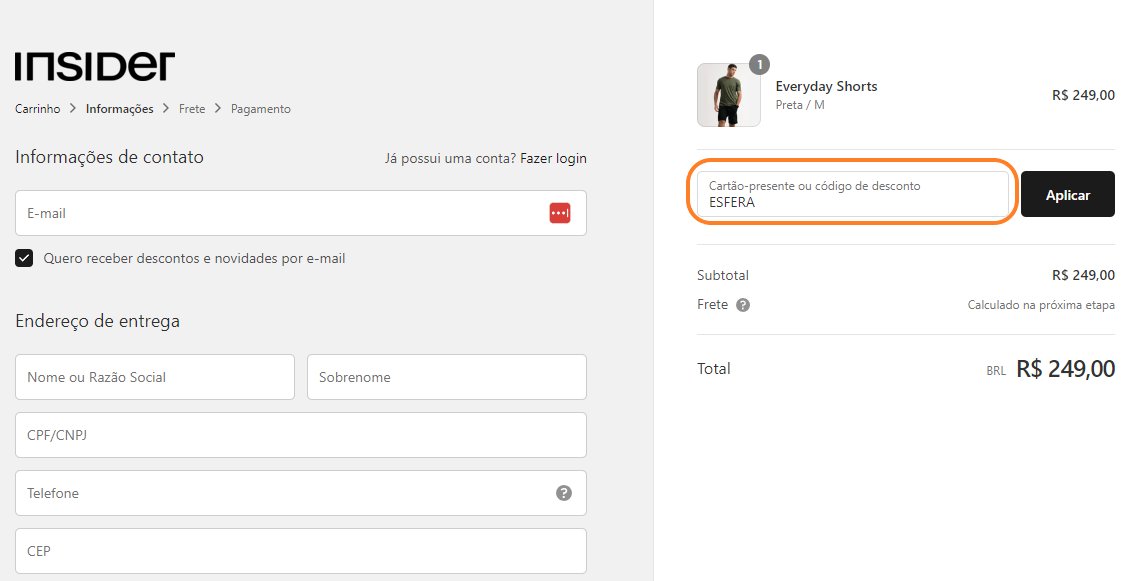The image size is (1134, 581).
Task: Open the Everyday Shorts product thumbnail
Action: (x=728, y=95)
